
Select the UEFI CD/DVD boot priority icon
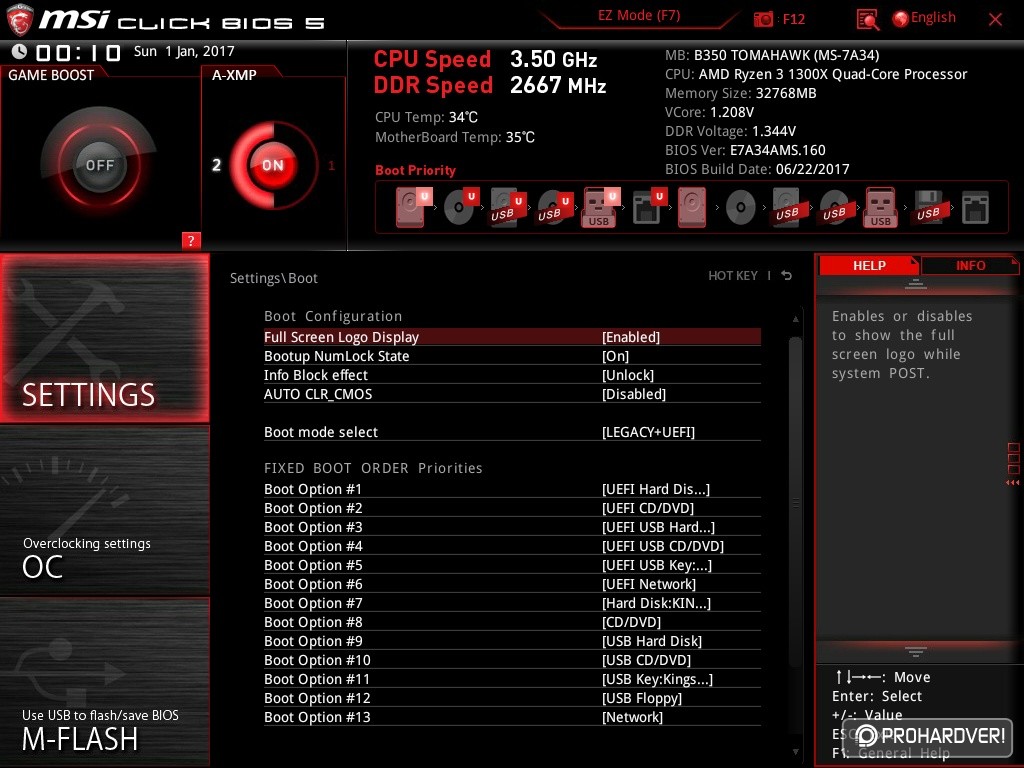[460, 207]
